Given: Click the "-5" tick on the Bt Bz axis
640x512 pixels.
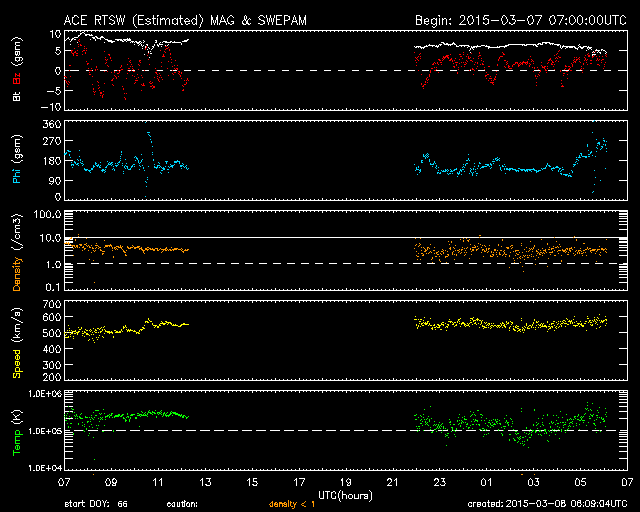Looking at the screenshot, I should 54,91.
